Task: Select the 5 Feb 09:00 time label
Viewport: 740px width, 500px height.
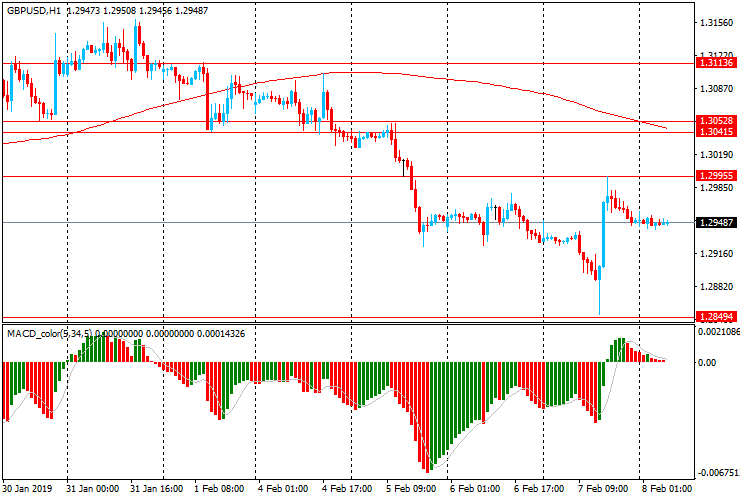Action: [412, 490]
